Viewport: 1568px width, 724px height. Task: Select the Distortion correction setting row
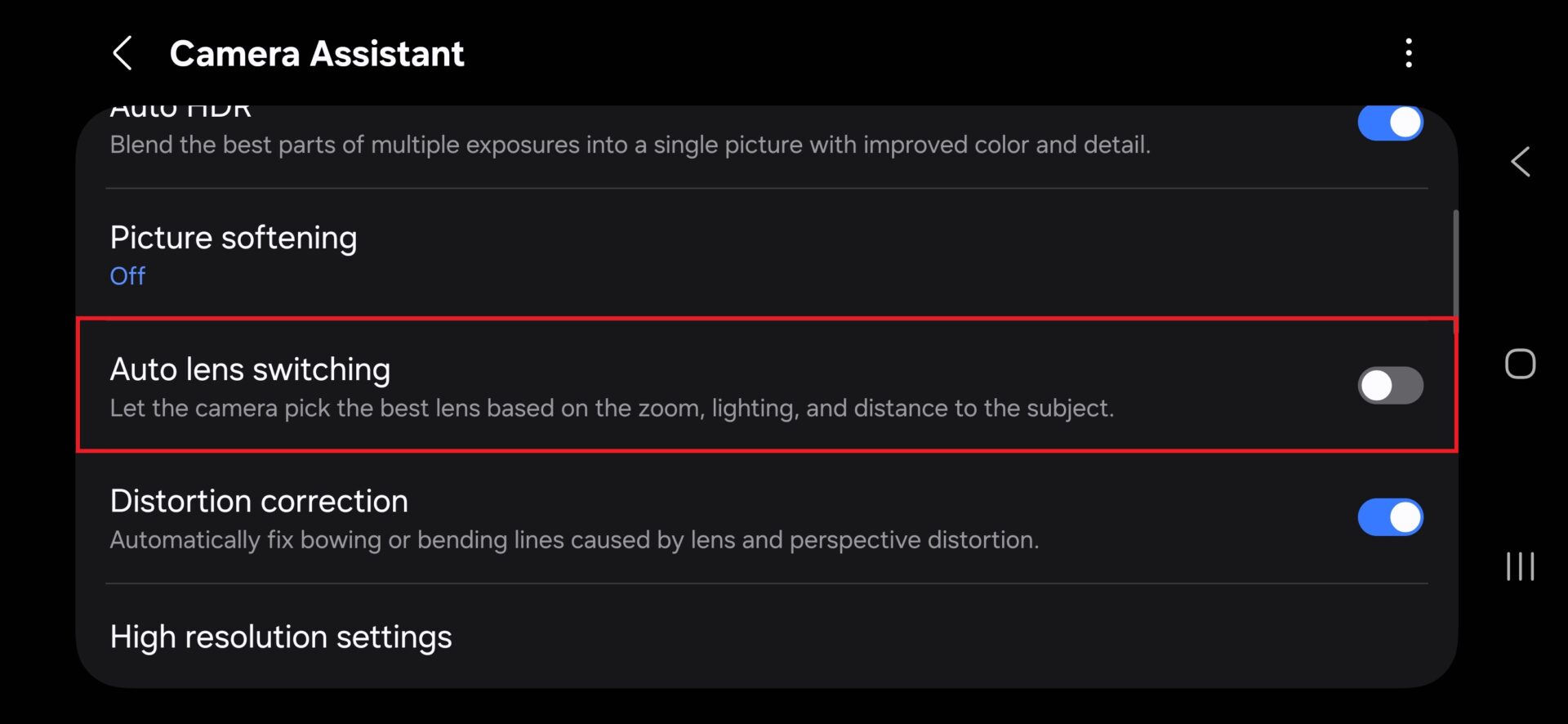click(572, 516)
